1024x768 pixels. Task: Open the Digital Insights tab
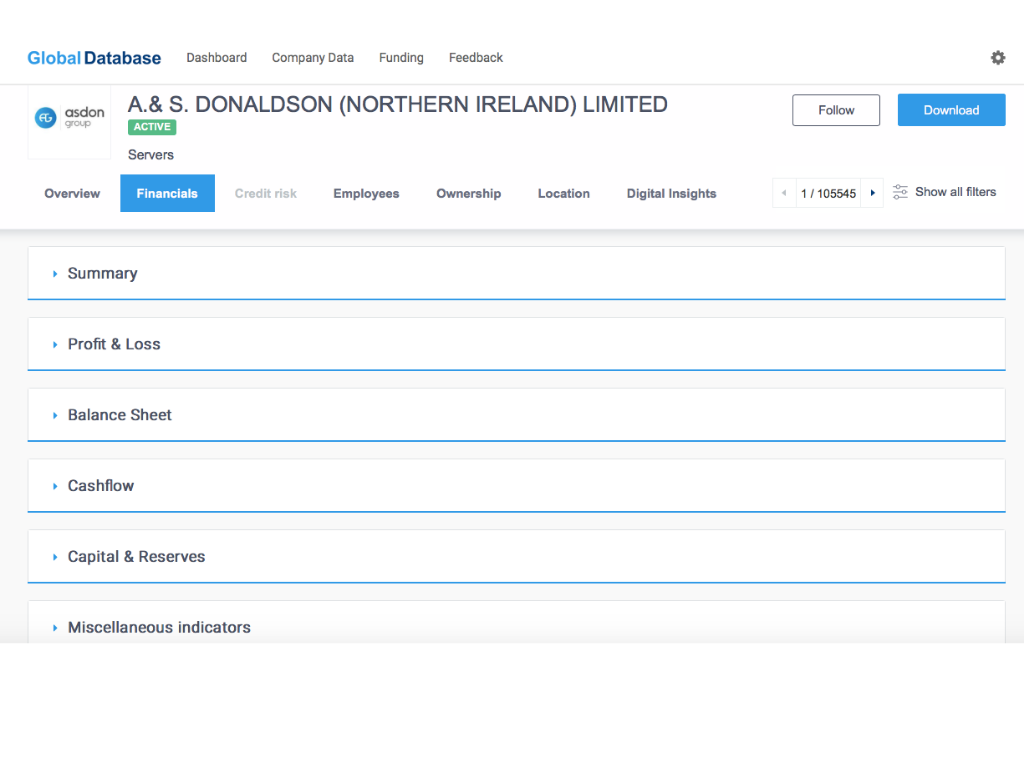(671, 194)
